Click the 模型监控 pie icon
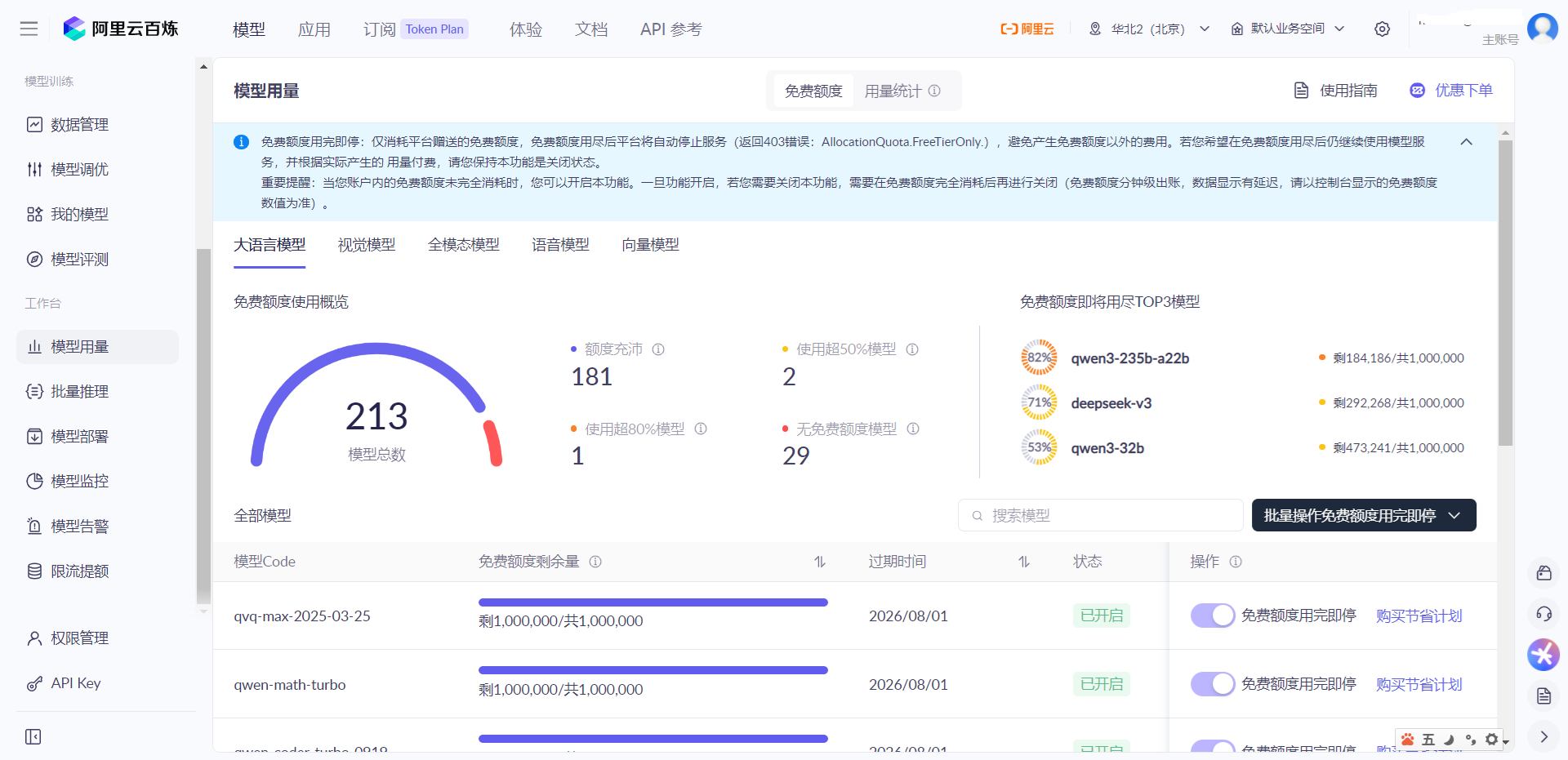Image resolution: width=1568 pixels, height=760 pixels. [34, 482]
